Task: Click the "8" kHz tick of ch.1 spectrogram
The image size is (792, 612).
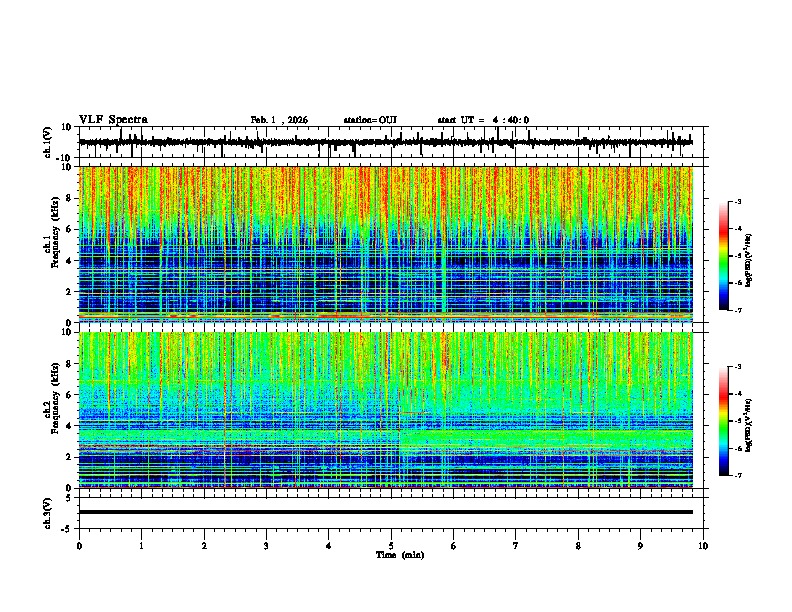Action: tap(70, 198)
